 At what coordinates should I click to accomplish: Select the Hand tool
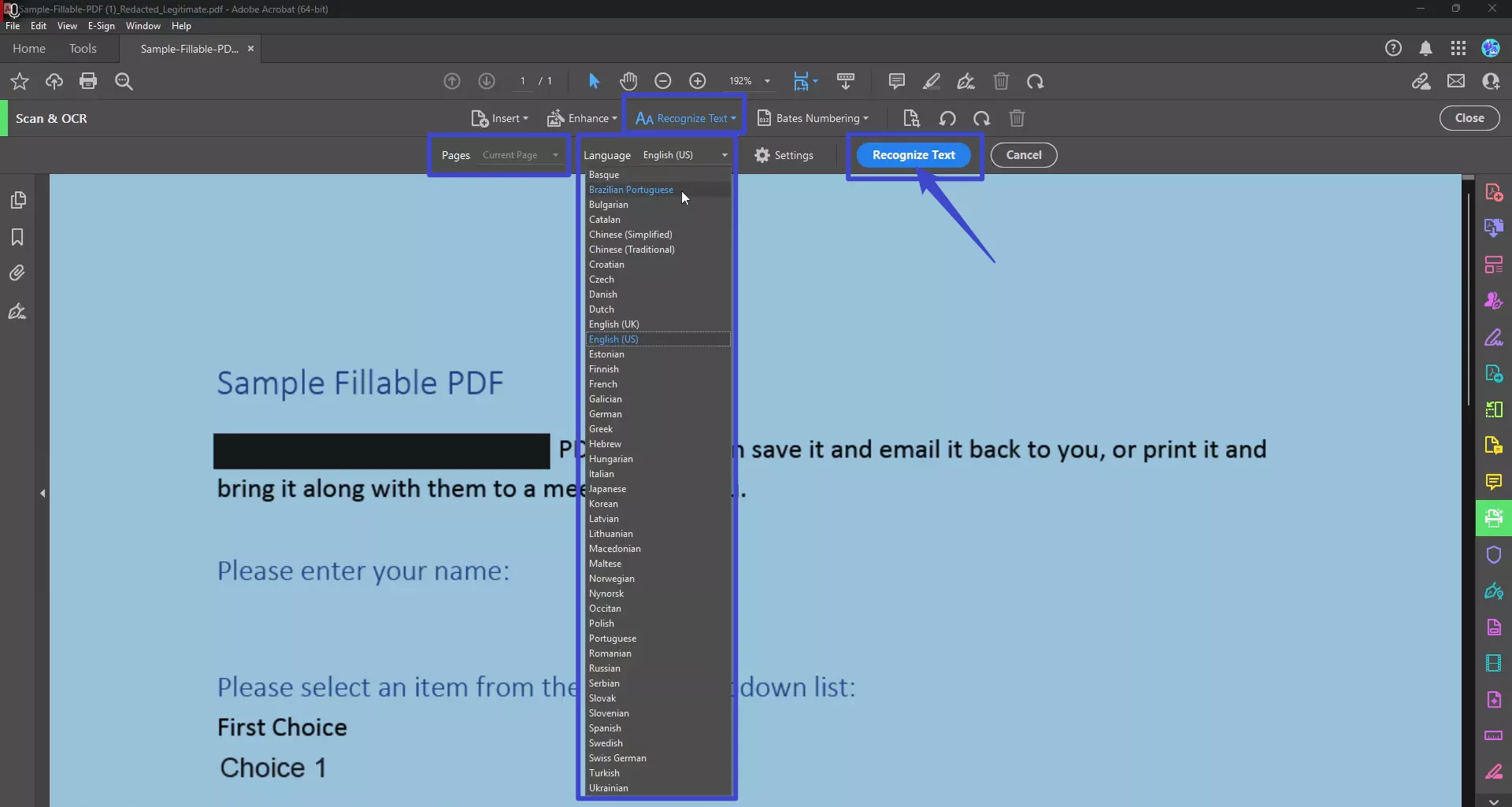tap(628, 81)
